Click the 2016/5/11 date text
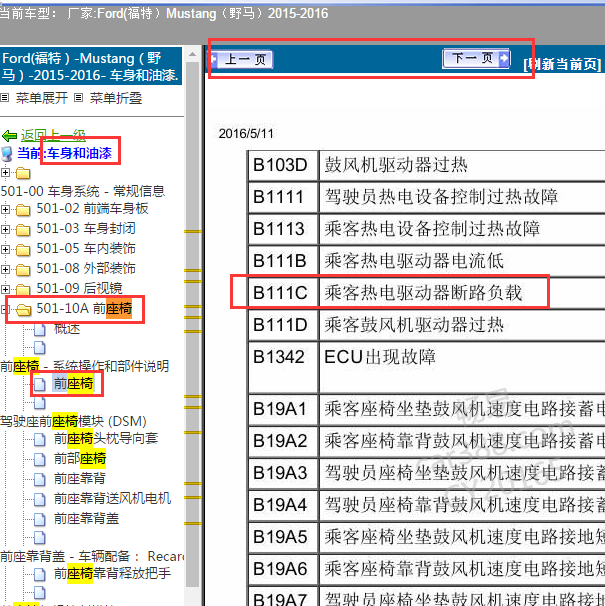Screen dimensions: 605x606 [246, 134]
